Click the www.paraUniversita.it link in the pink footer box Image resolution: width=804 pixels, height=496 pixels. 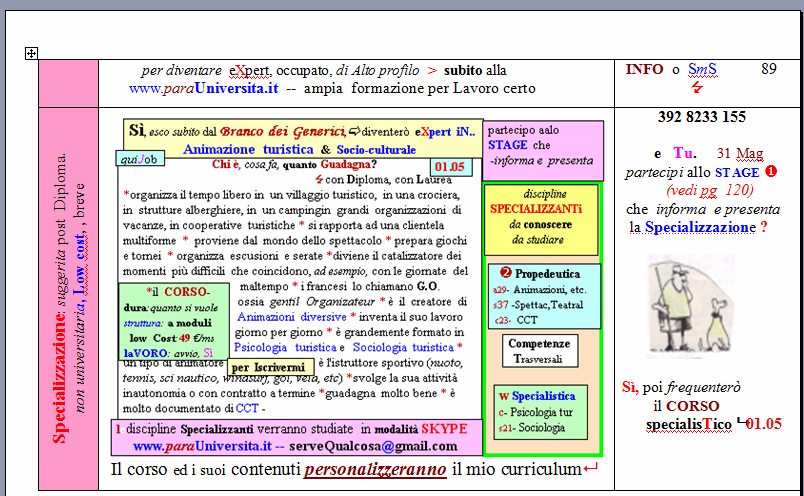click(x=202, y=446)
